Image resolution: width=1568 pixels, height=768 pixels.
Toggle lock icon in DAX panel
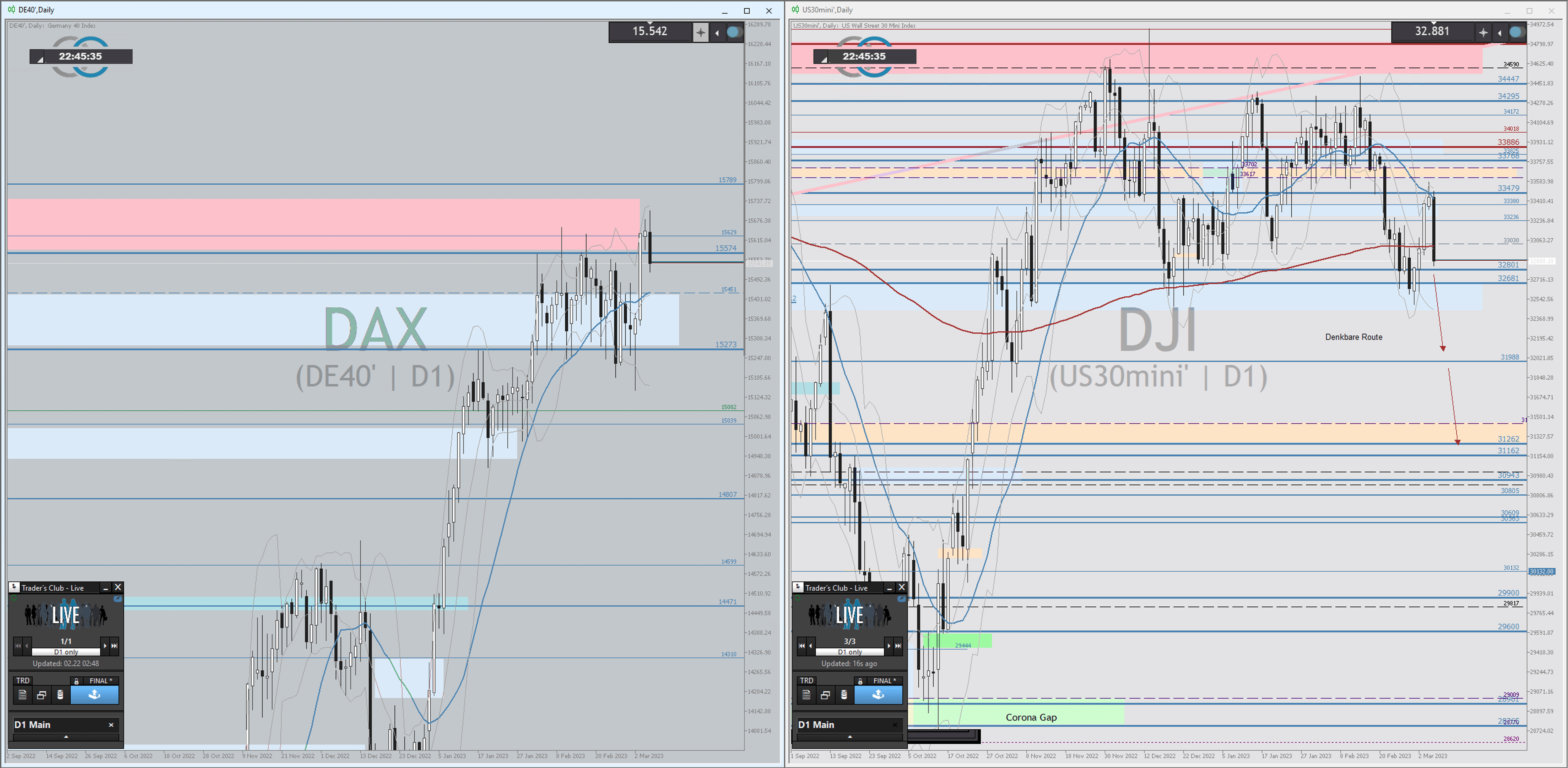pos(76,681)
